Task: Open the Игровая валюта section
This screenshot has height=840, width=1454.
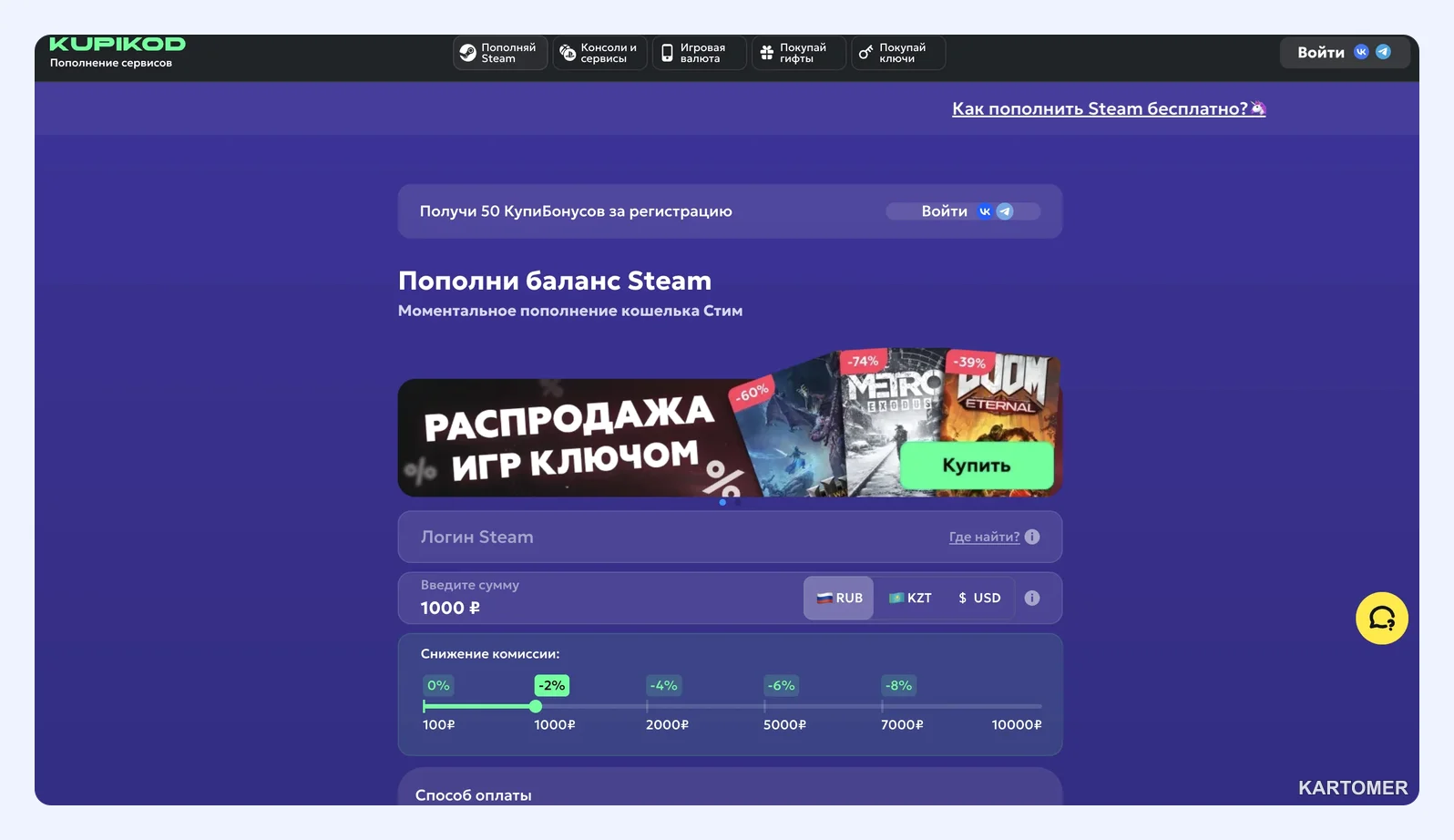Action: [699, 53]
